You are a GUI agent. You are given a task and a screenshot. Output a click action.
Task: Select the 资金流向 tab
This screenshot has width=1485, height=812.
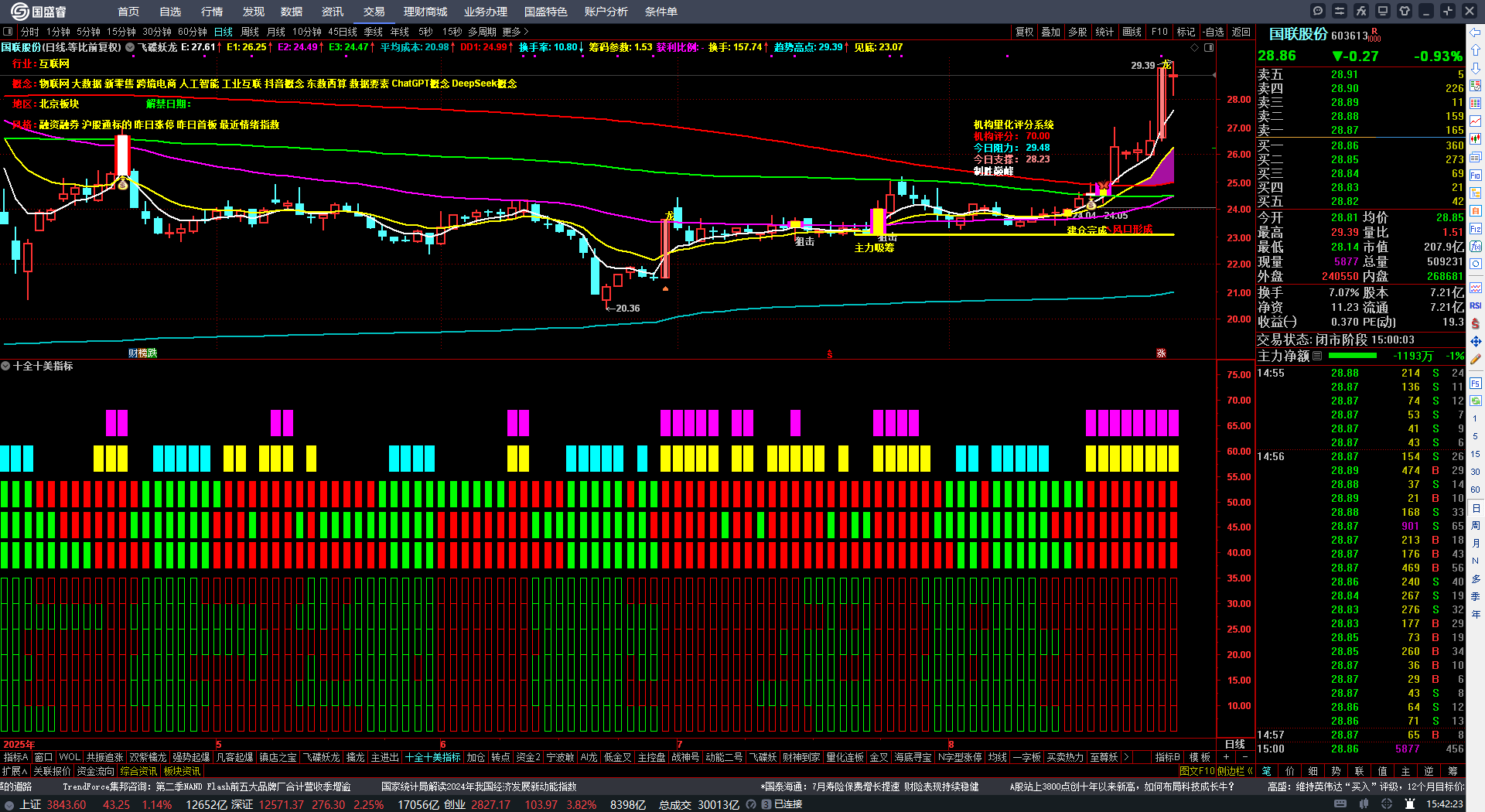96,771
